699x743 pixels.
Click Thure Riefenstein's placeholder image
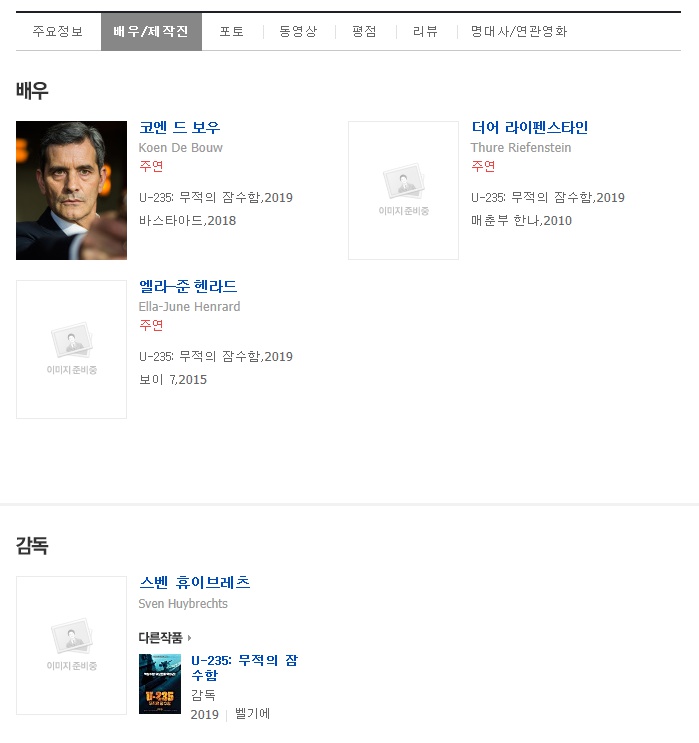(x=403, y=190)
